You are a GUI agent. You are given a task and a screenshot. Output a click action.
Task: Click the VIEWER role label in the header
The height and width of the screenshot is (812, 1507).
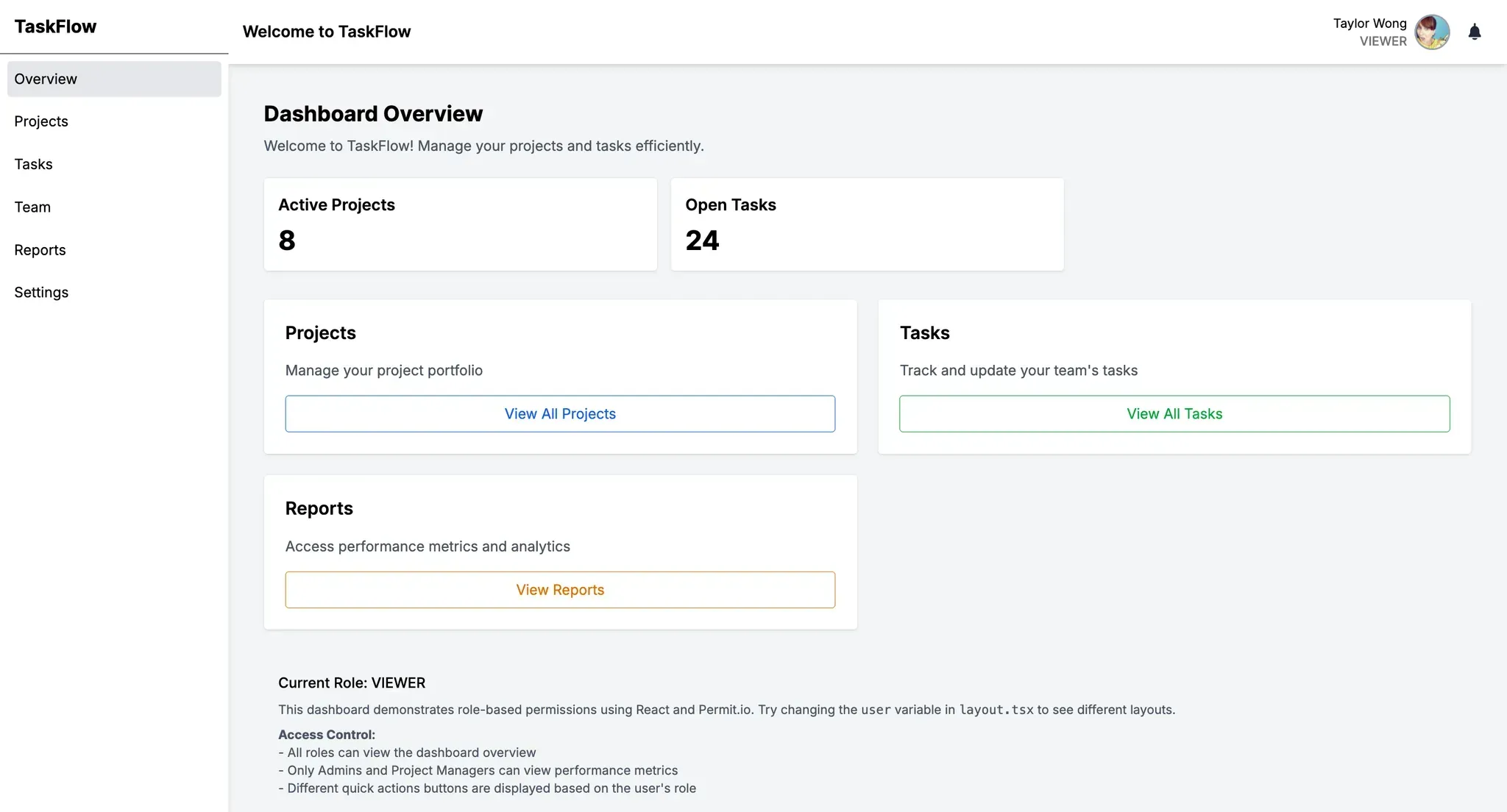[x=1383, y=41]
